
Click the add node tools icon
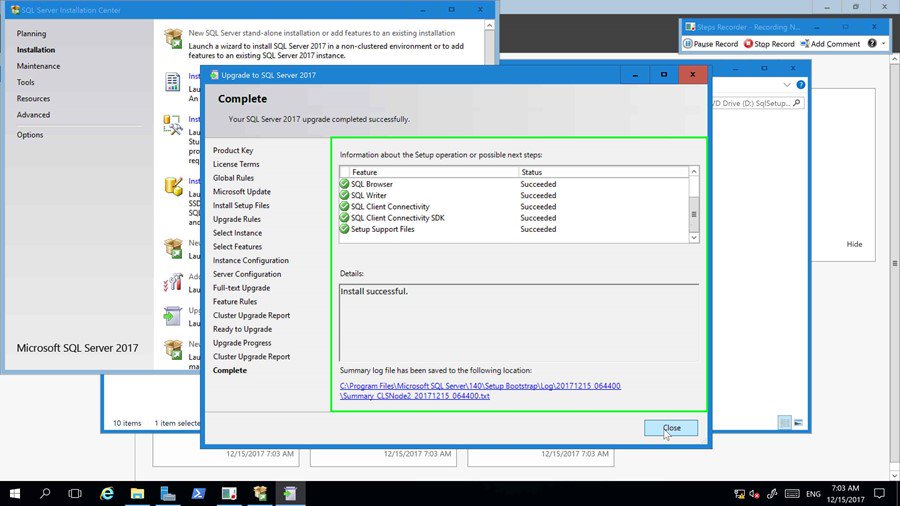point(173,282)
